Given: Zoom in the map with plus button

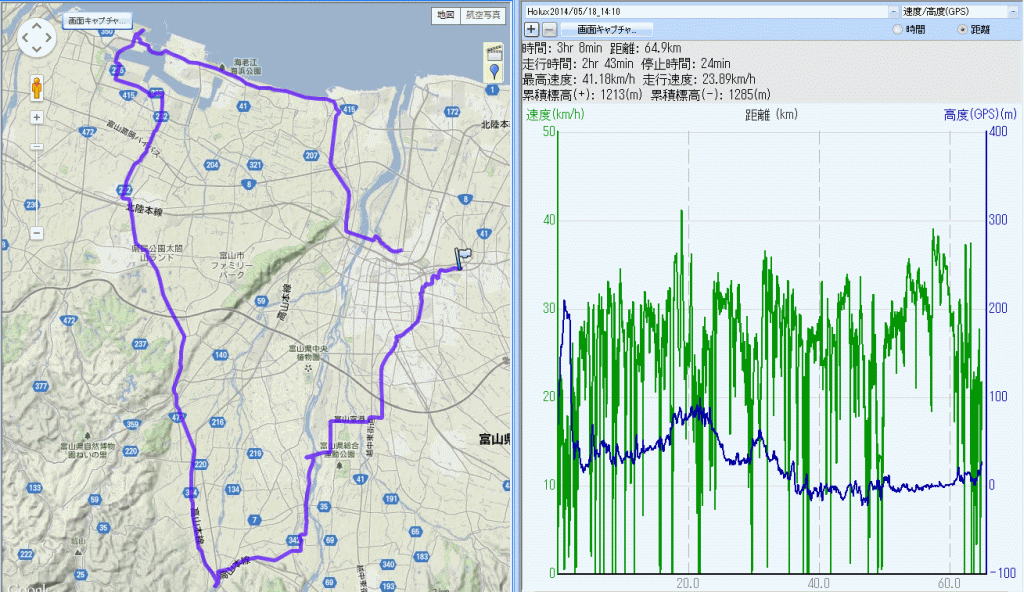Looking at the screenshot, I should pos(37,117).
